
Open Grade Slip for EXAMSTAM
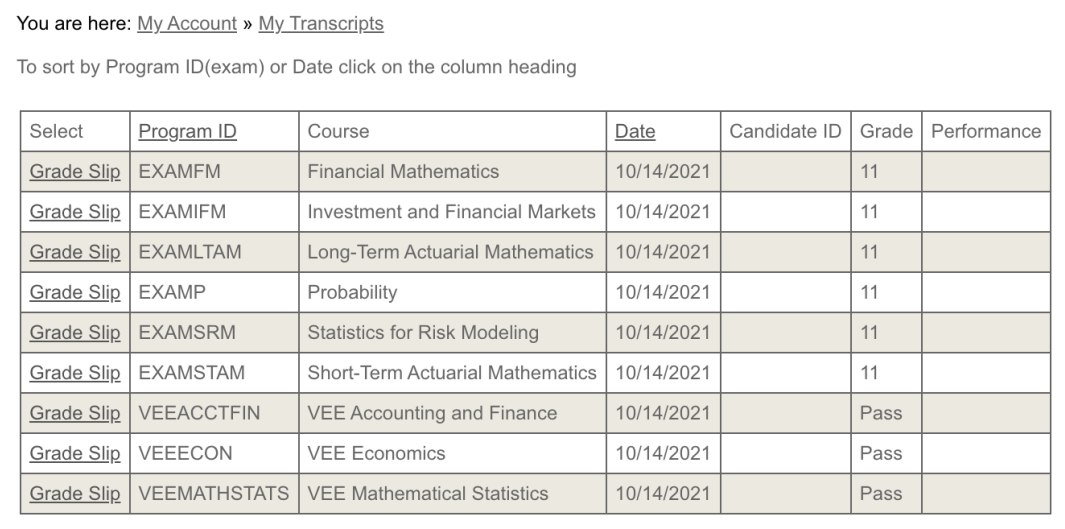pyautogui.click(x=75, y=373)
